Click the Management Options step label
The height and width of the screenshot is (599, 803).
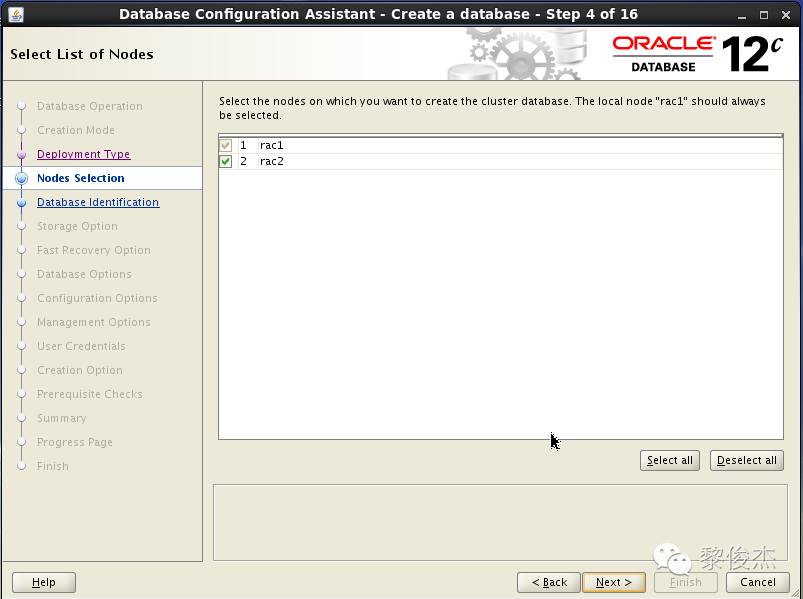[94, 323]
